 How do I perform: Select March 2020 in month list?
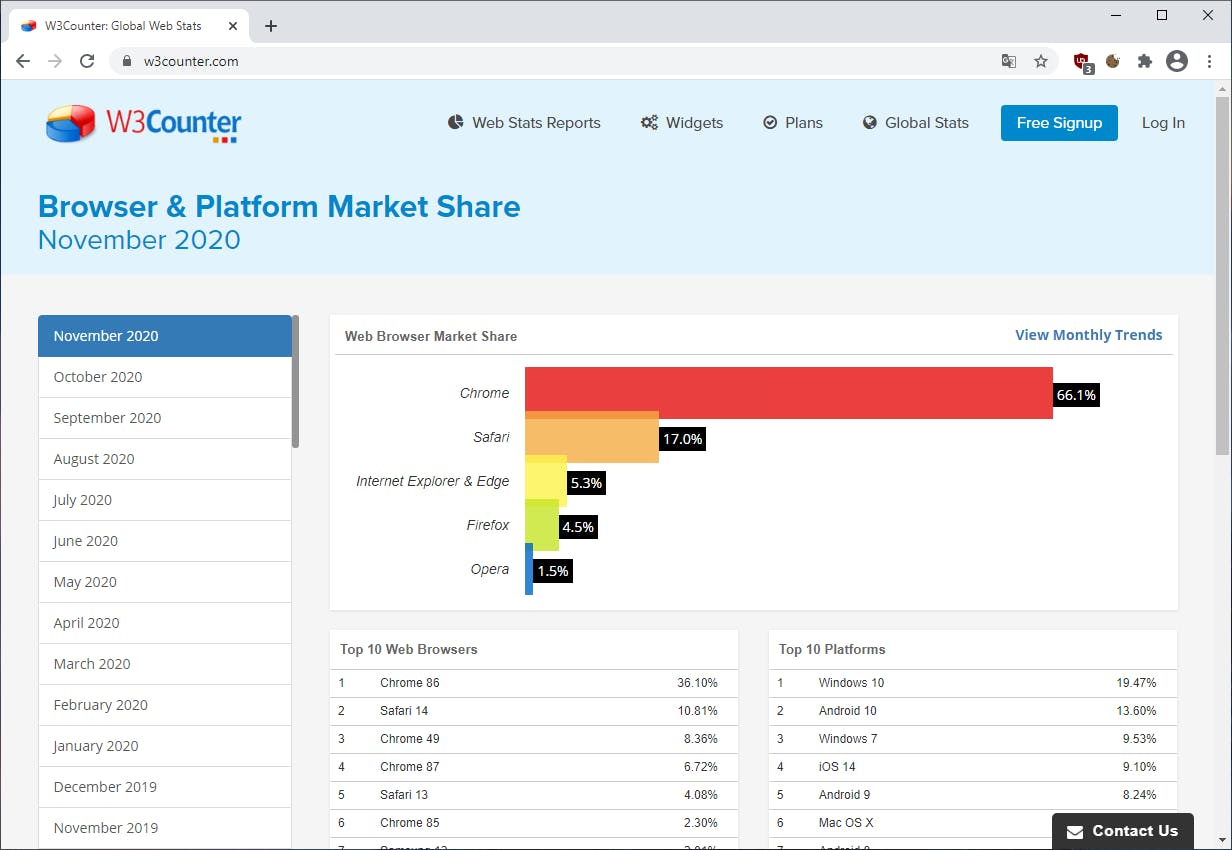(165, 664)
